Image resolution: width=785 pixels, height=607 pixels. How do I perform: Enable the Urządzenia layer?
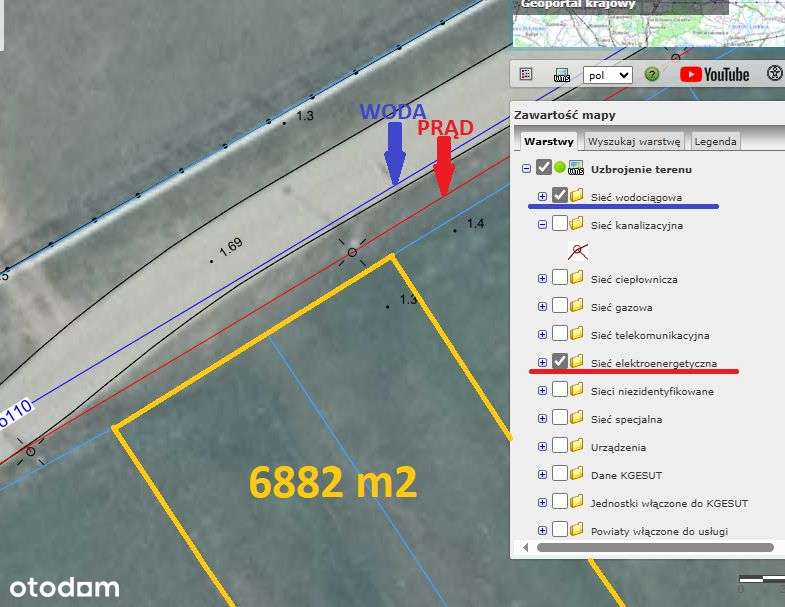[560, 445]
